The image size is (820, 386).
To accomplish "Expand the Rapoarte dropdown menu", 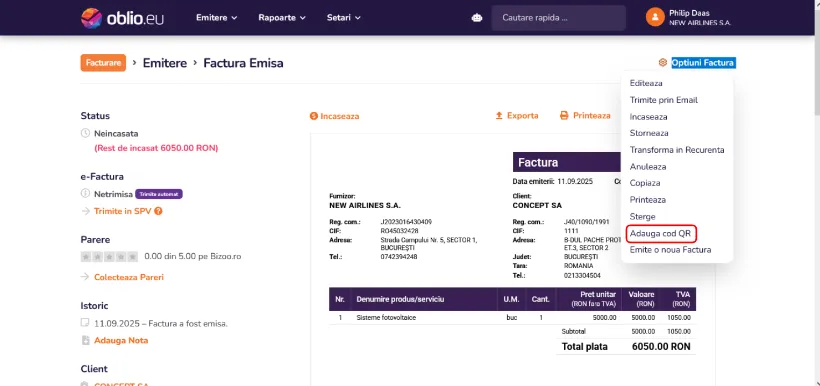I will [x=282, y=18].
